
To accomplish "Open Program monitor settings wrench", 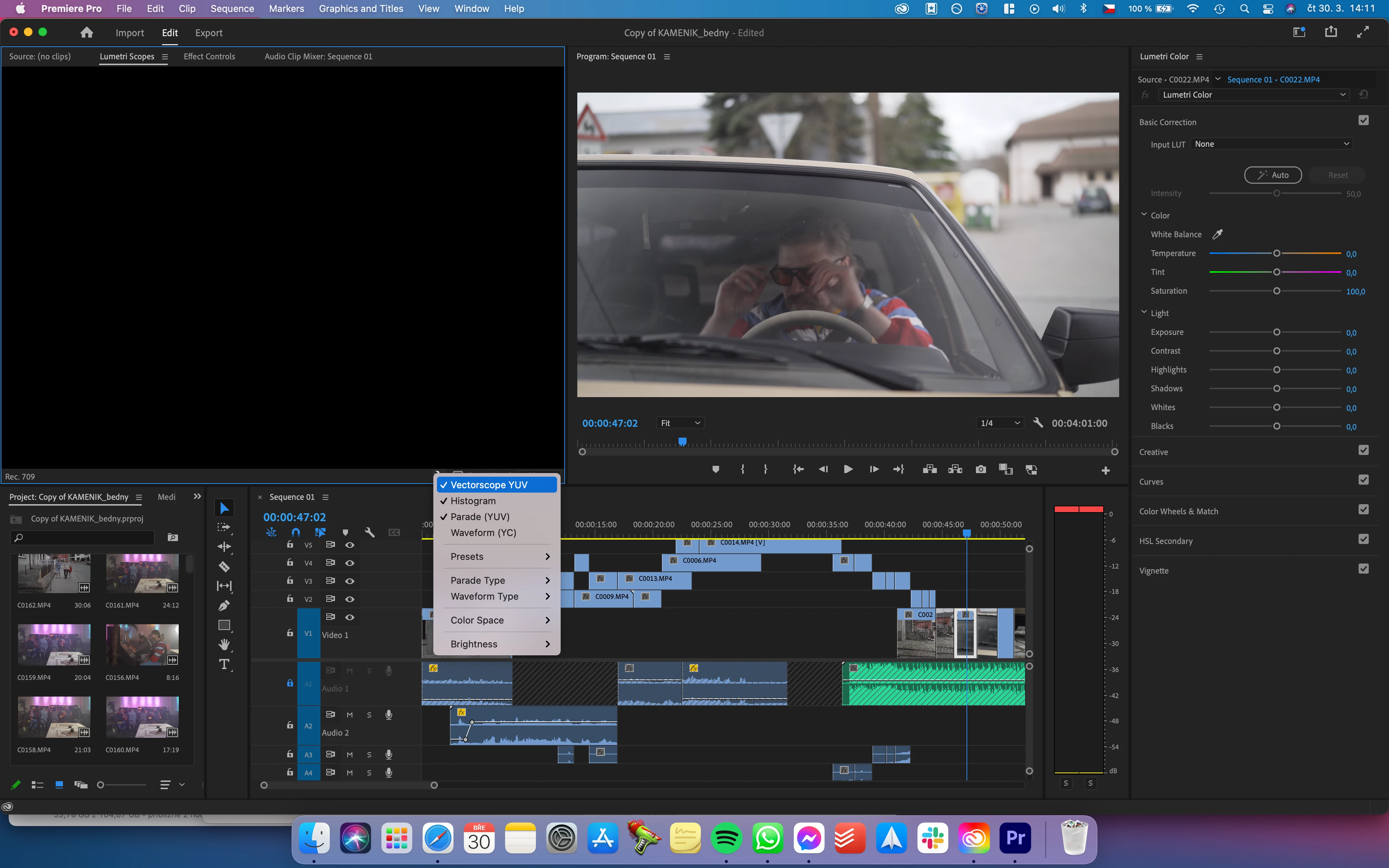I will 1038,423.
